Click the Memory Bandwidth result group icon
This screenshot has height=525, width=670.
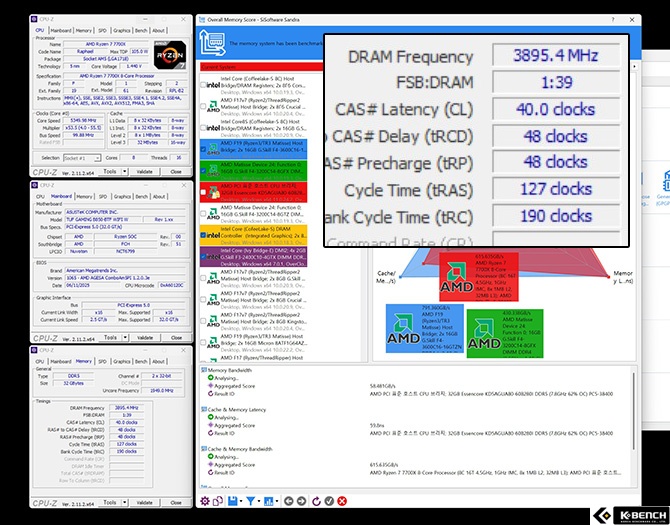pos(204,370)
